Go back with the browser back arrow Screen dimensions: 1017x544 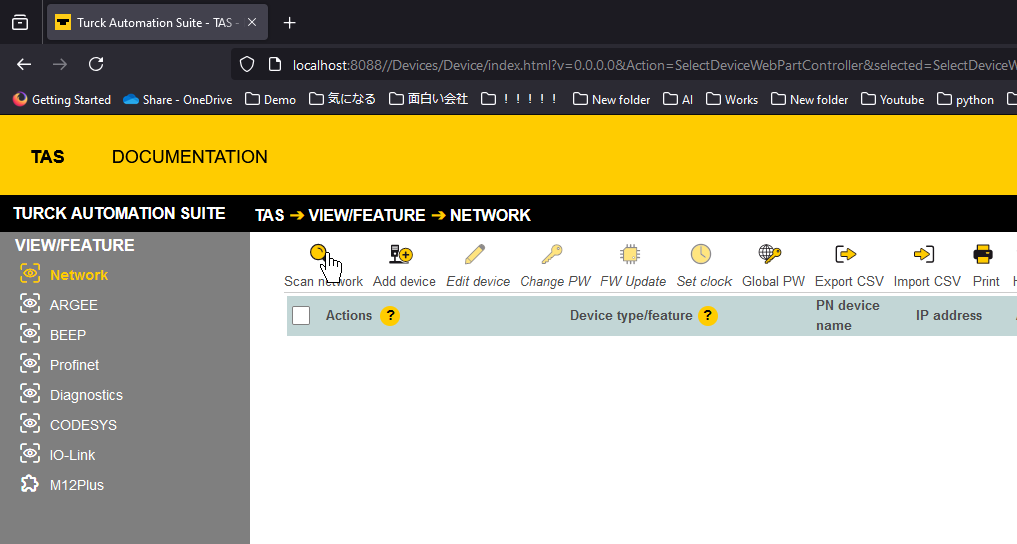(24, 64)
